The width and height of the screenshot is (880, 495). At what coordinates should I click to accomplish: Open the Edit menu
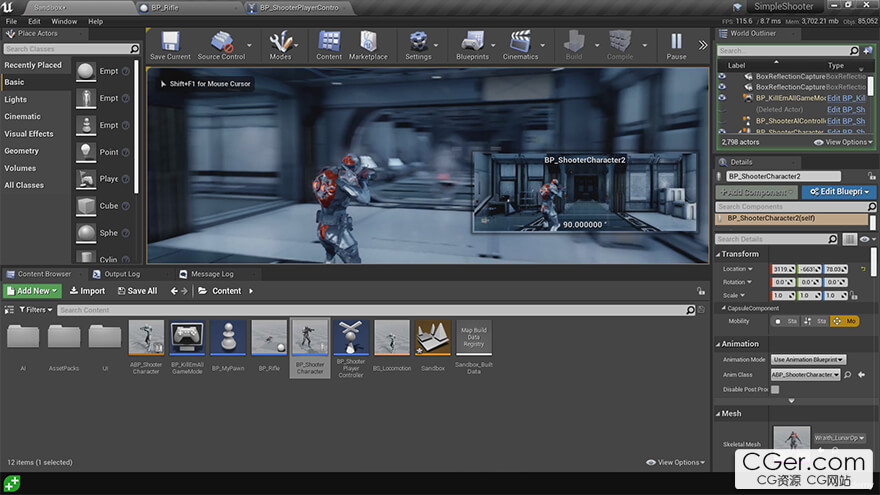(34, 21)
